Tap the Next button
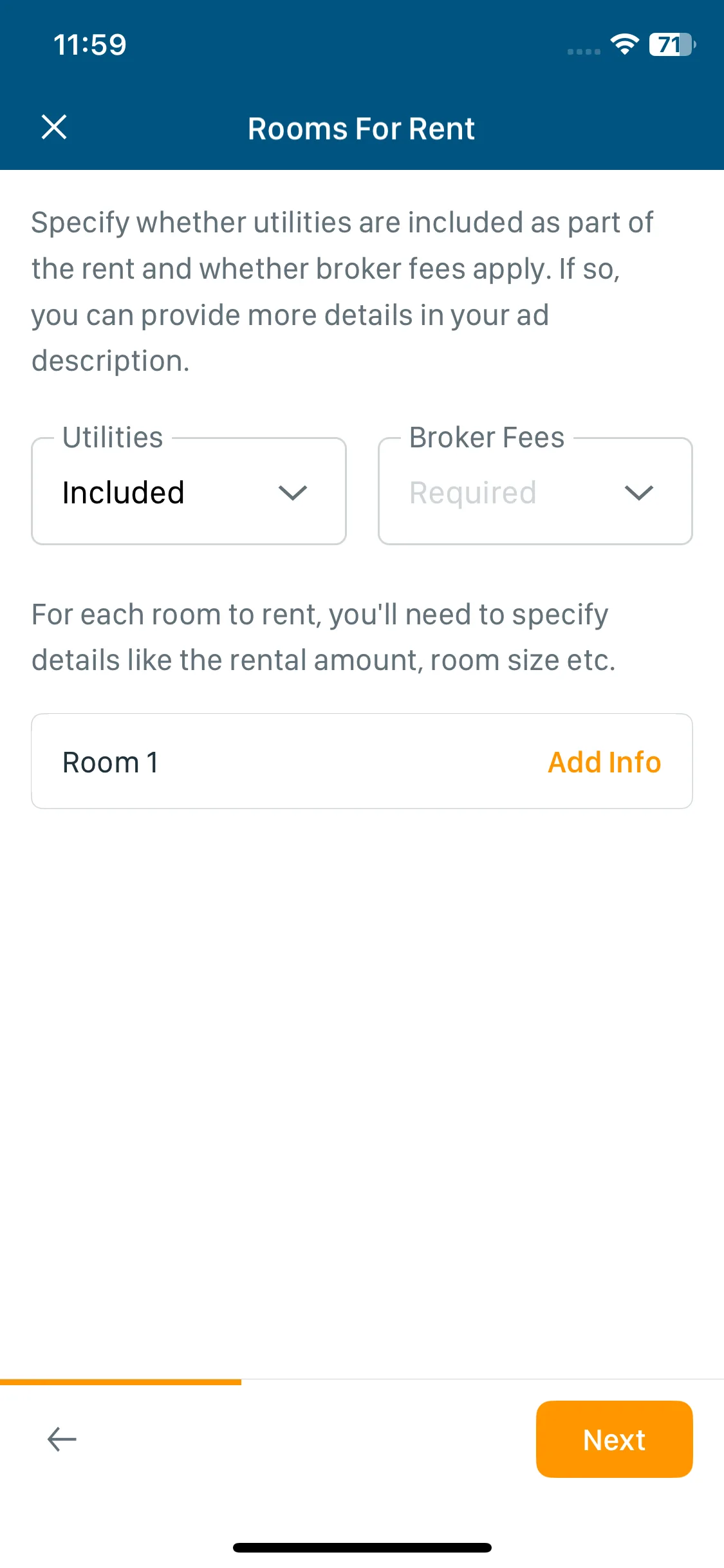This screenshot has width=724, height=1568. [x=614, y=1439]
